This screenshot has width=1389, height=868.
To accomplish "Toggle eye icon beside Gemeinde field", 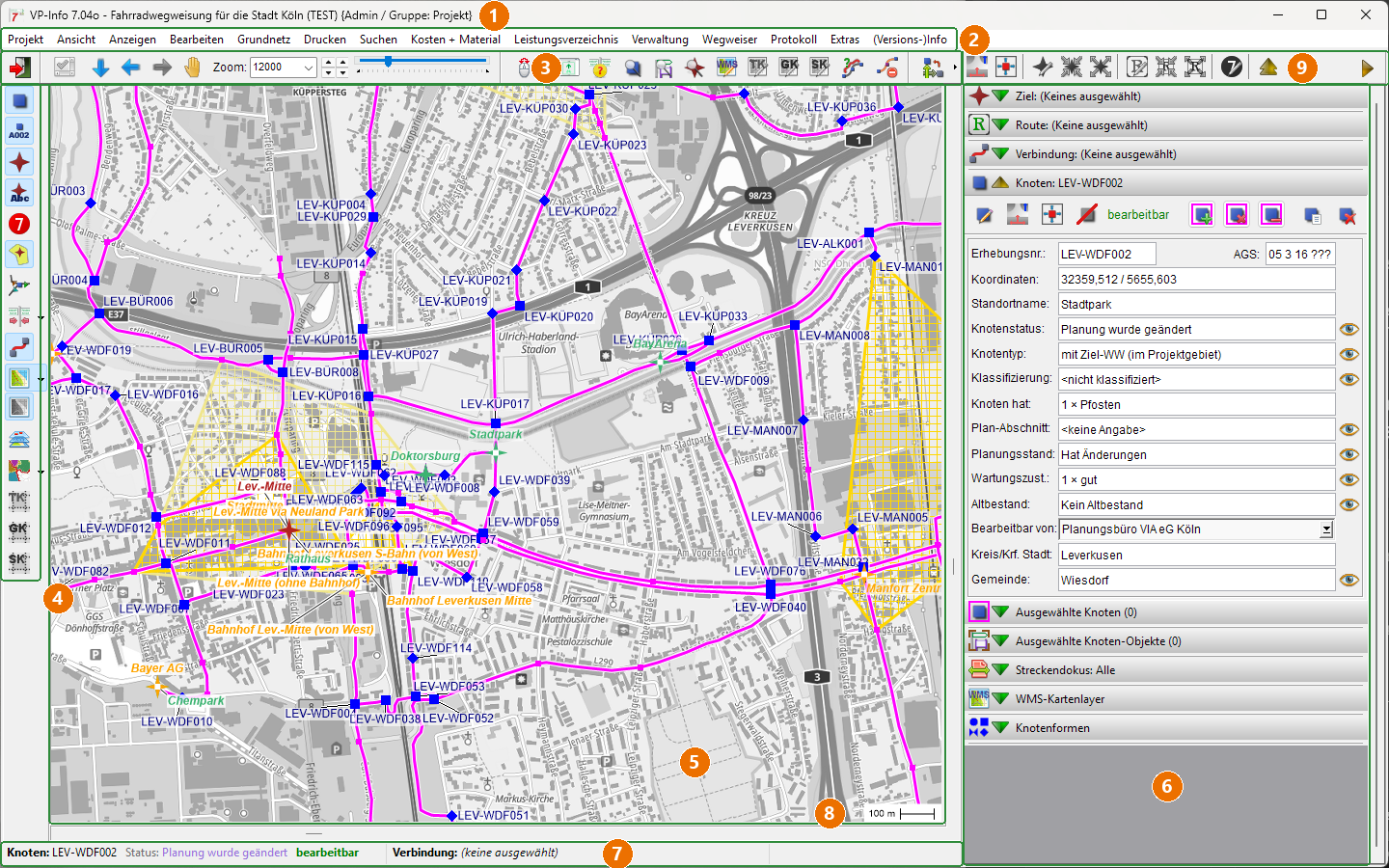I will pyautogui.click(x=1348, y=581).
